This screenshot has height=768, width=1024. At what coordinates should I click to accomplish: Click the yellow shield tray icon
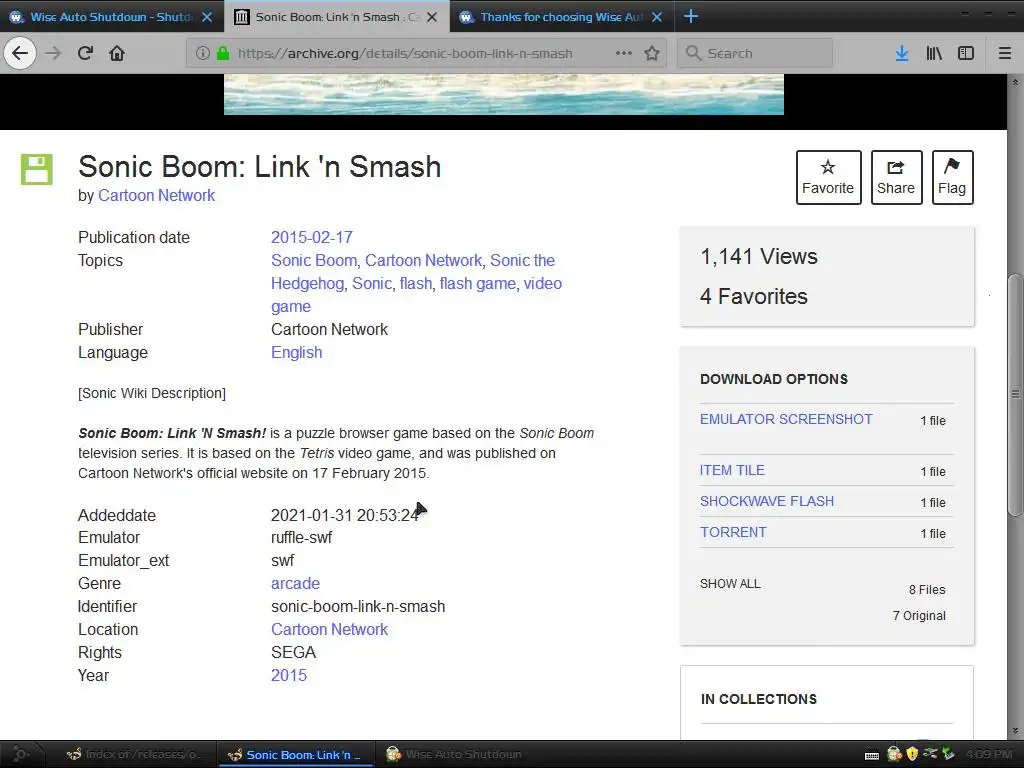[912, 754]
